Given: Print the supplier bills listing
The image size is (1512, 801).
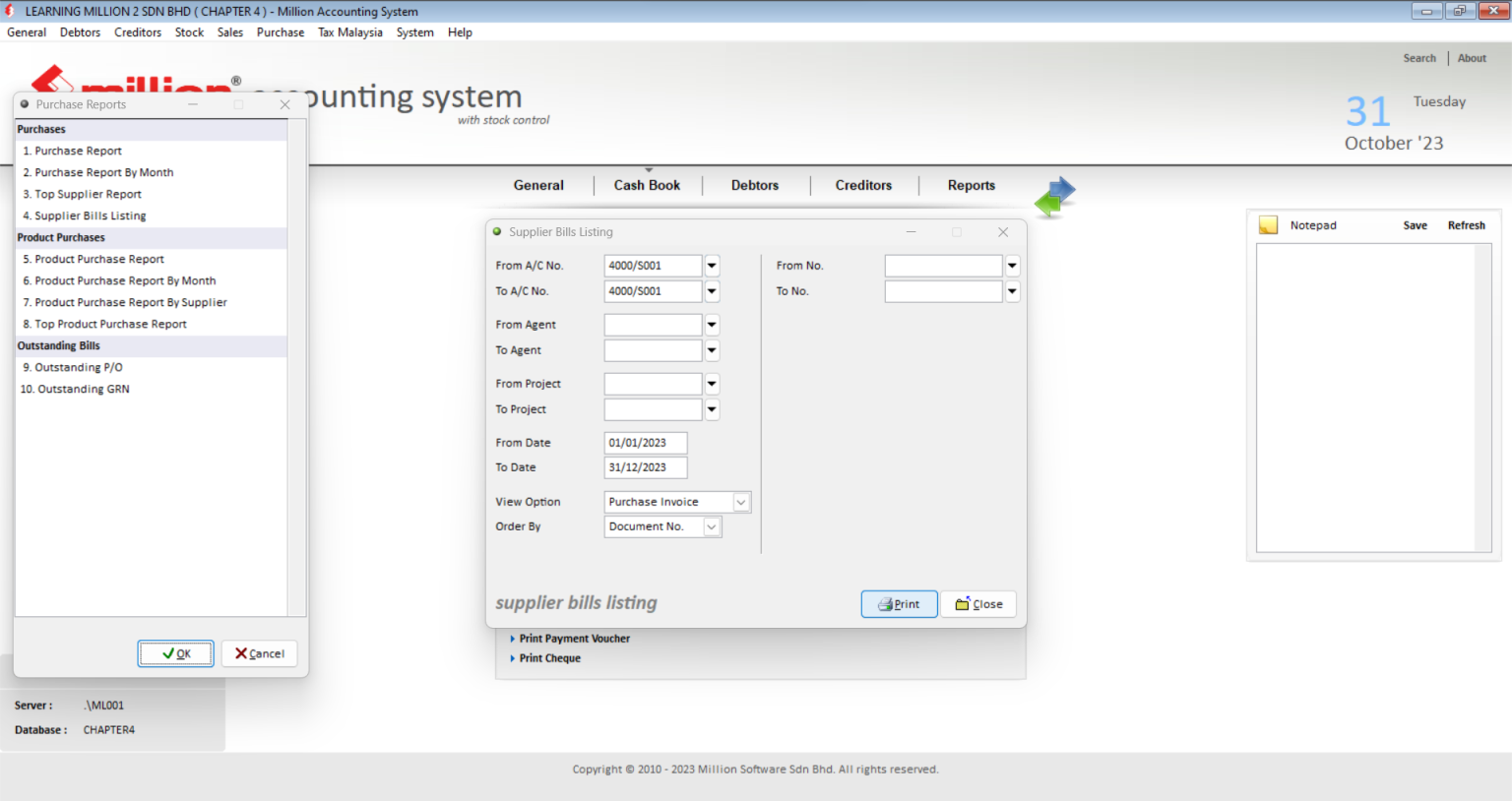Looking at the screenshot, I should (x=899, y=604).
